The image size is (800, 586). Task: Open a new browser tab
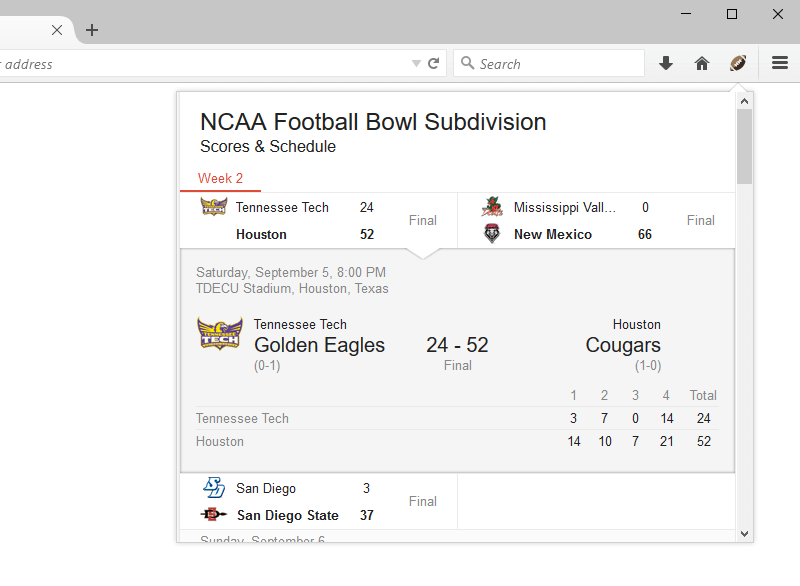[92, 30]
